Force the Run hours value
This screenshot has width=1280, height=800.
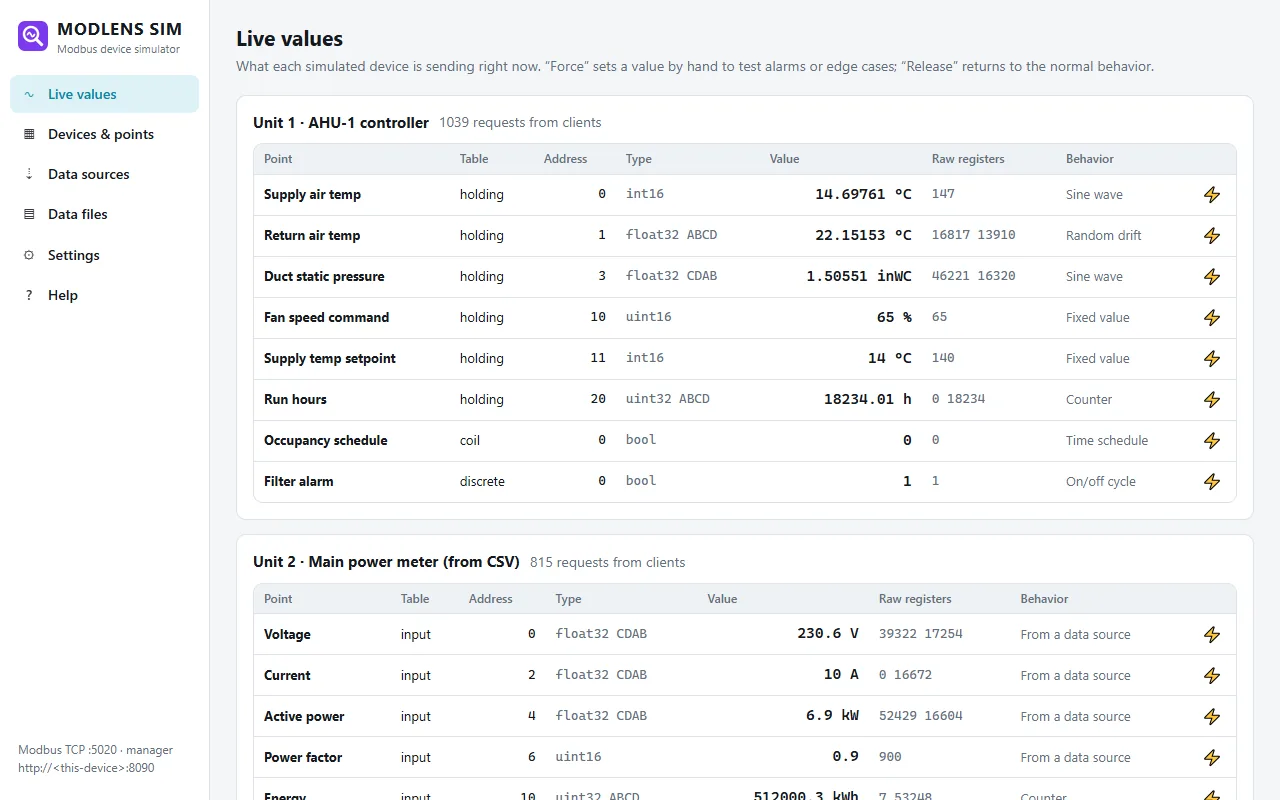click(x=1212, y=400)
